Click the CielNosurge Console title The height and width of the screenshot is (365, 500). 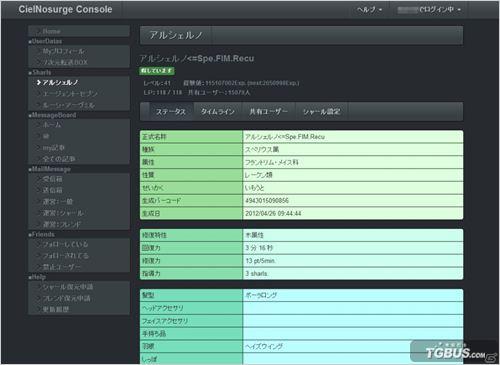click(65, 9)
